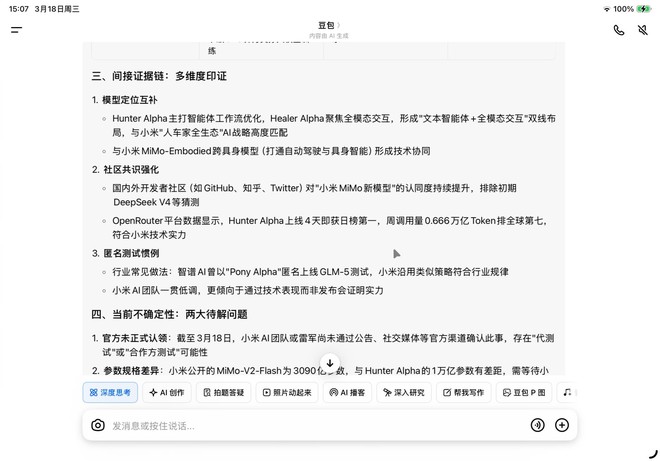Screen dimensions: 660x461
Task: Open the sidebar menu icon
Action: (x=16, y=29)
